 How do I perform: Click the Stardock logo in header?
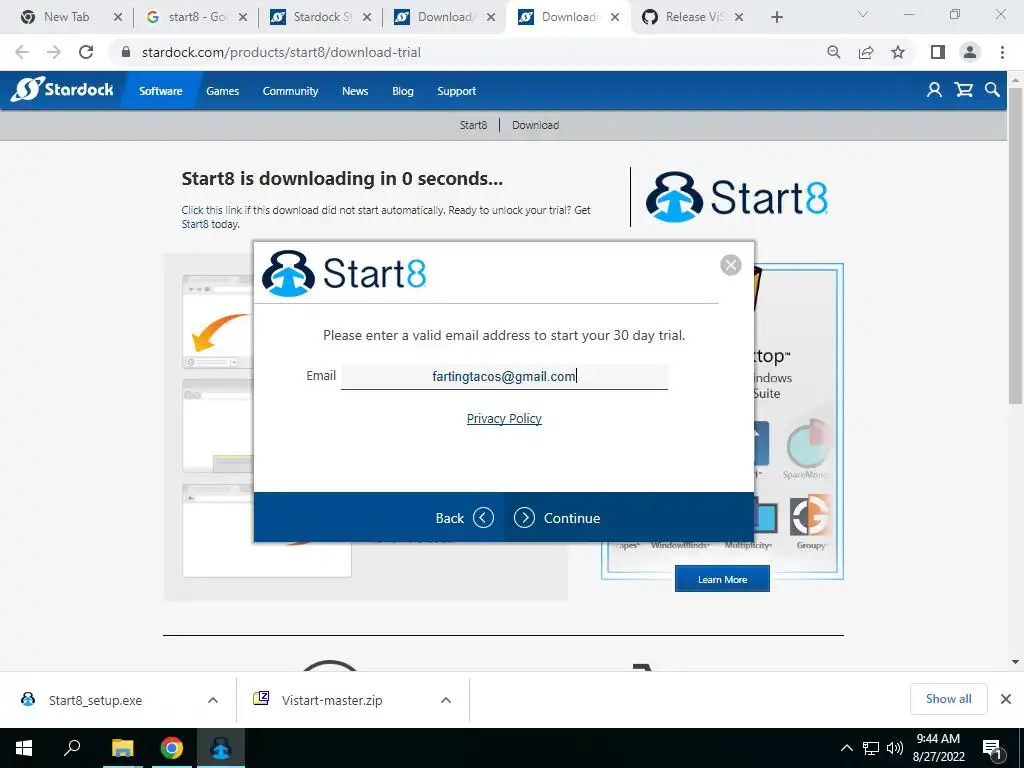tap(62, 89)
